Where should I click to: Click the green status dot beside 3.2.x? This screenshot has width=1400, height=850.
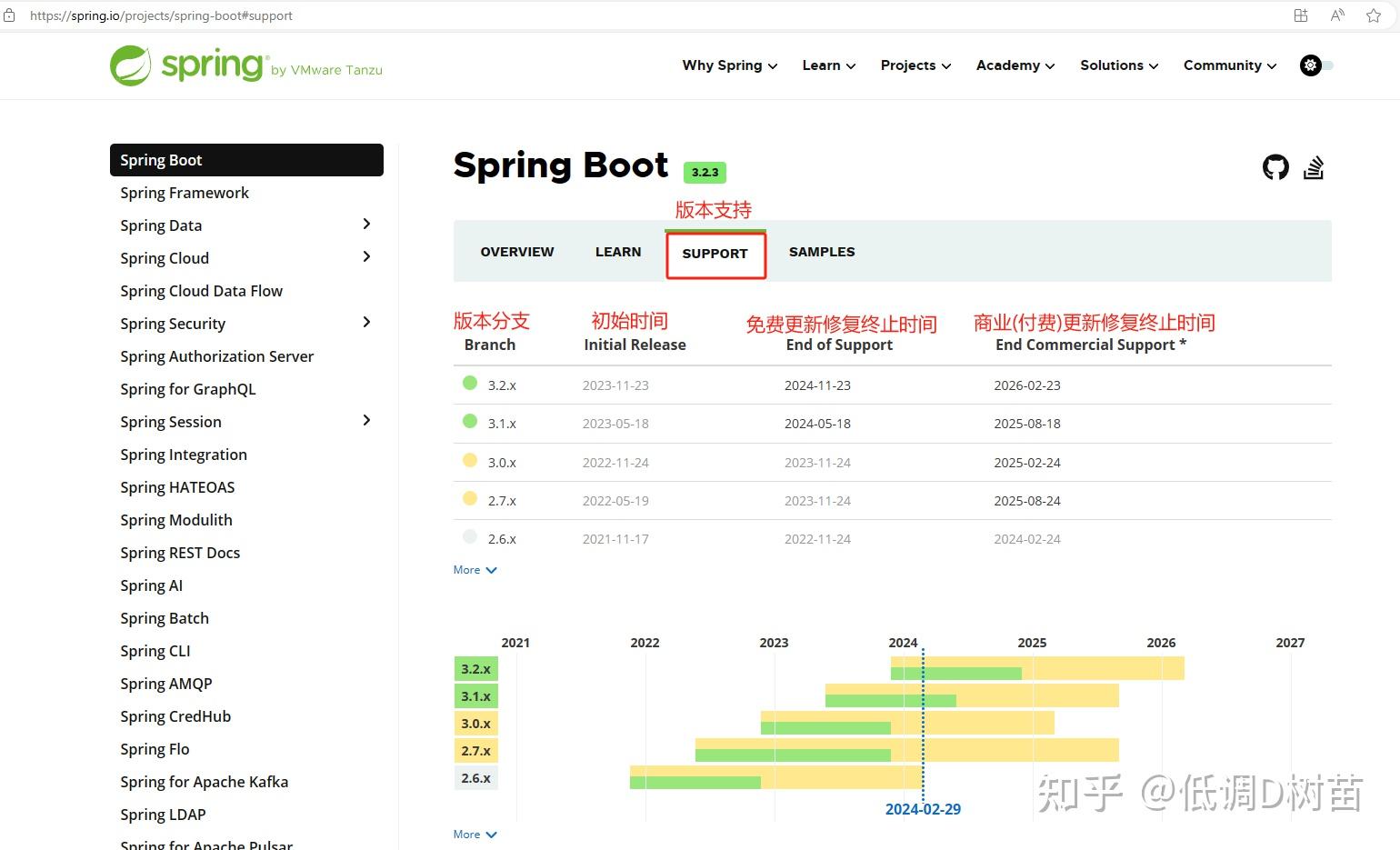coord(469,383)
